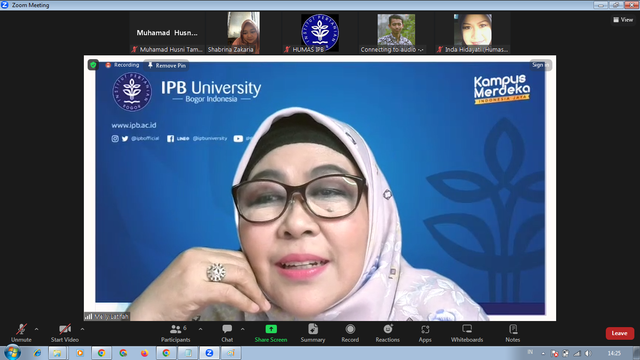The image size is (640, 360).
Task: Open the Participants panel
Action: (x=176, y=333)
